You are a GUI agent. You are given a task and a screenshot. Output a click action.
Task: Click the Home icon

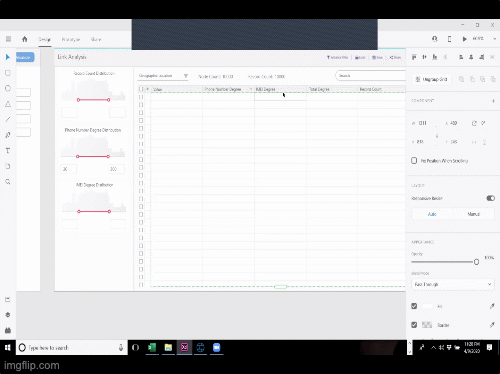(x=25, y=39)
